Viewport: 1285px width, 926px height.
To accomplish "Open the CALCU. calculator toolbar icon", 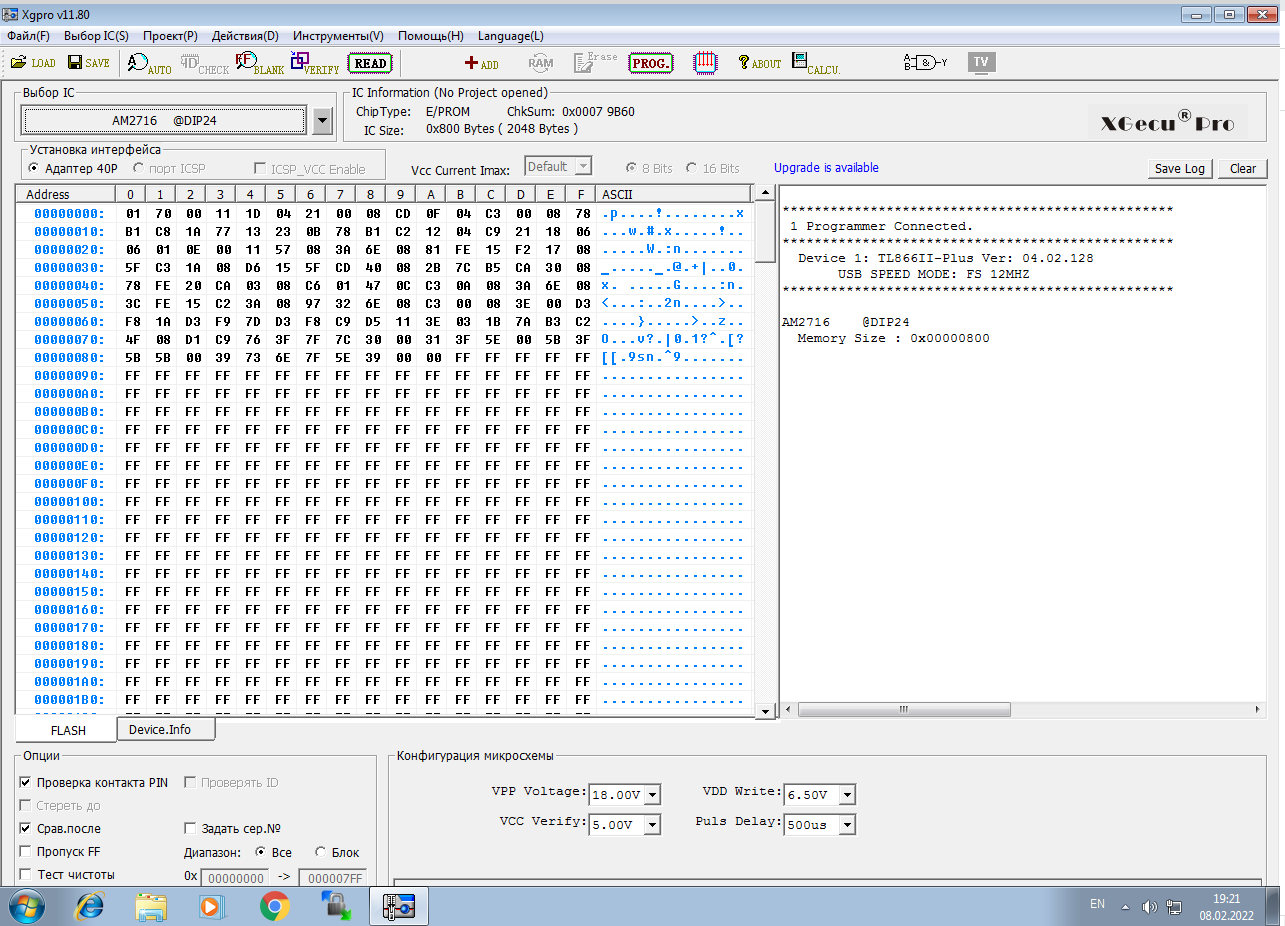I will (815, 63).
